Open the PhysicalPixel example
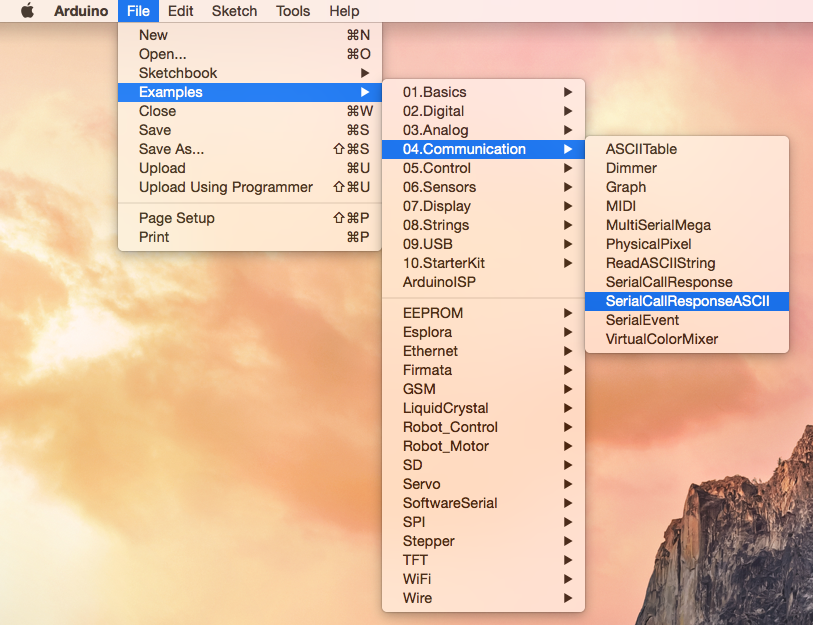 tap(687, 244)
